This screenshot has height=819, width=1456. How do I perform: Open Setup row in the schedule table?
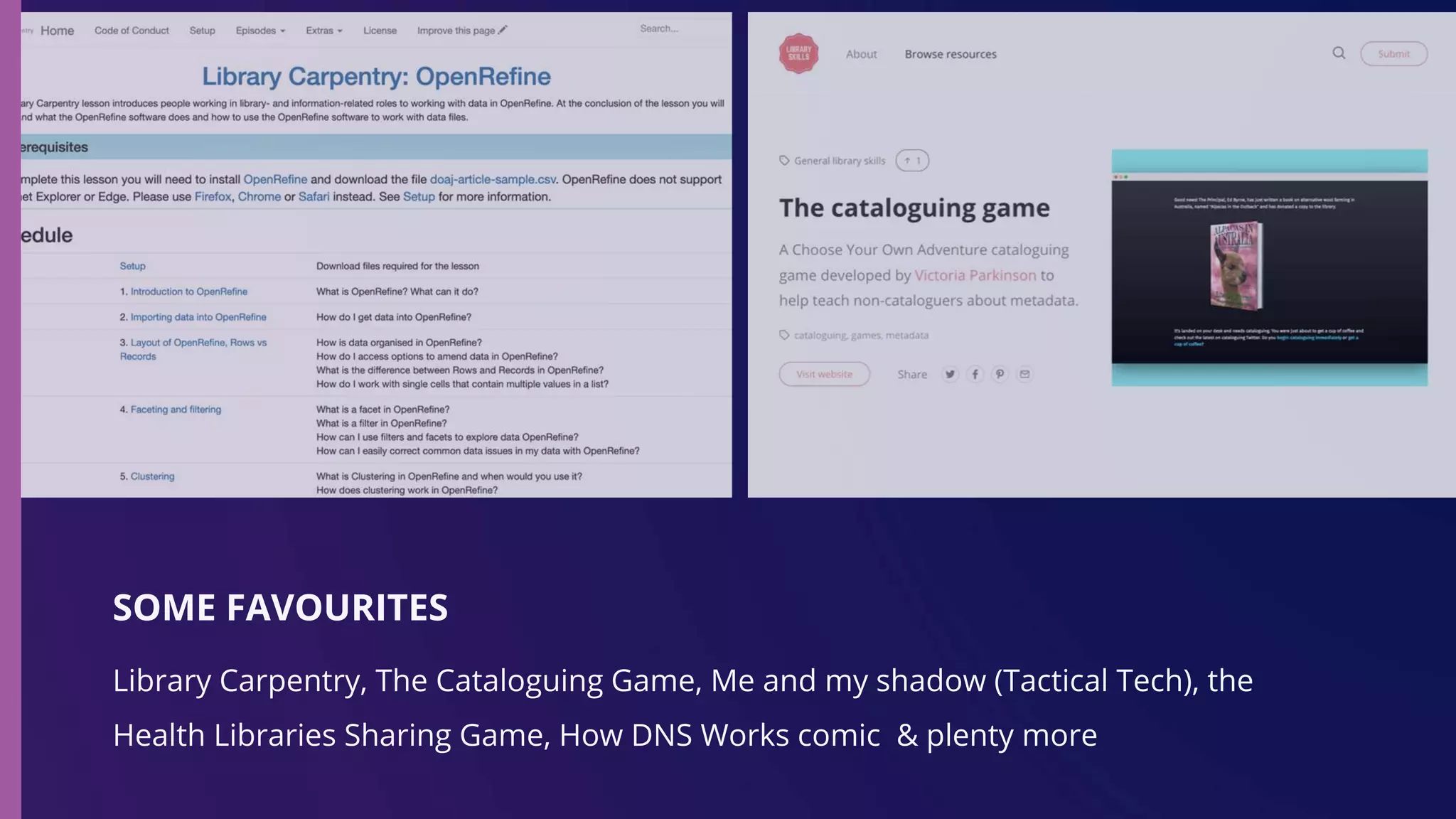pyautogui.click(x=132, y=266)
